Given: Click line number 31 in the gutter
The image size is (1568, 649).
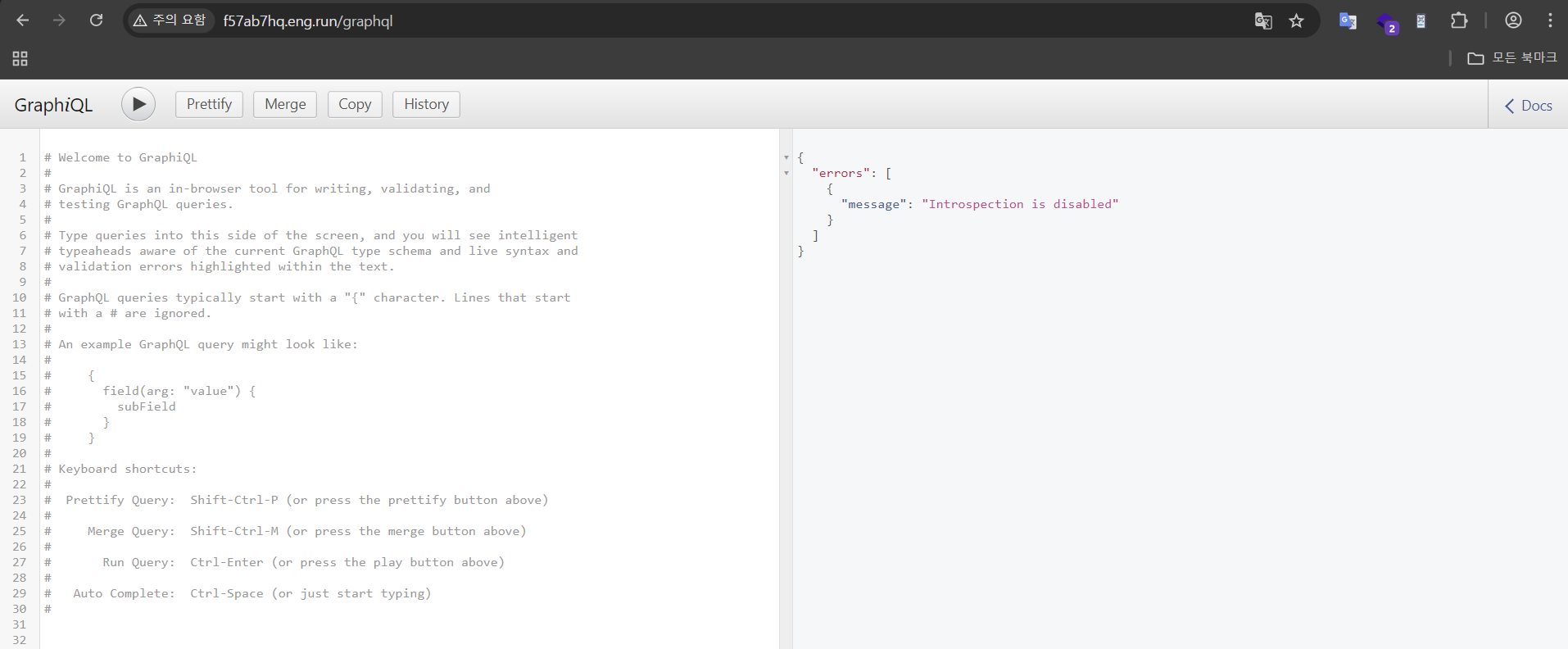Looking at the screenshot, I should pos(20,624).
